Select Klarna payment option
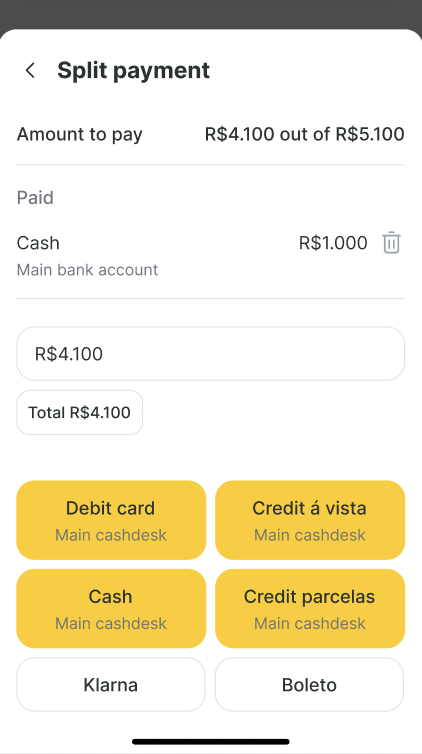 tap(111, 684)
